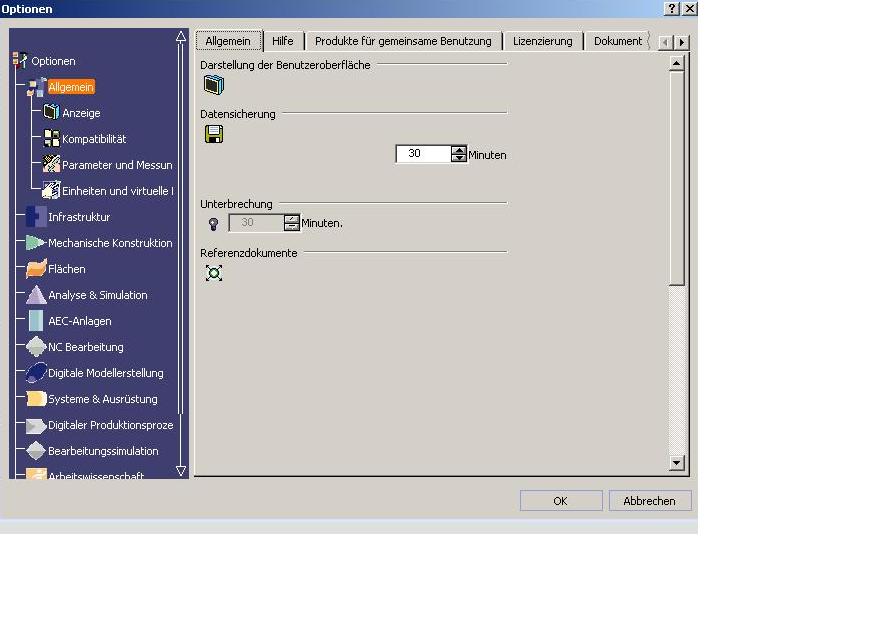This screenshot has height=621, width=879.
Task: Click Unterbrechung spinner up arrow
Action: click(x=292, y=219)
